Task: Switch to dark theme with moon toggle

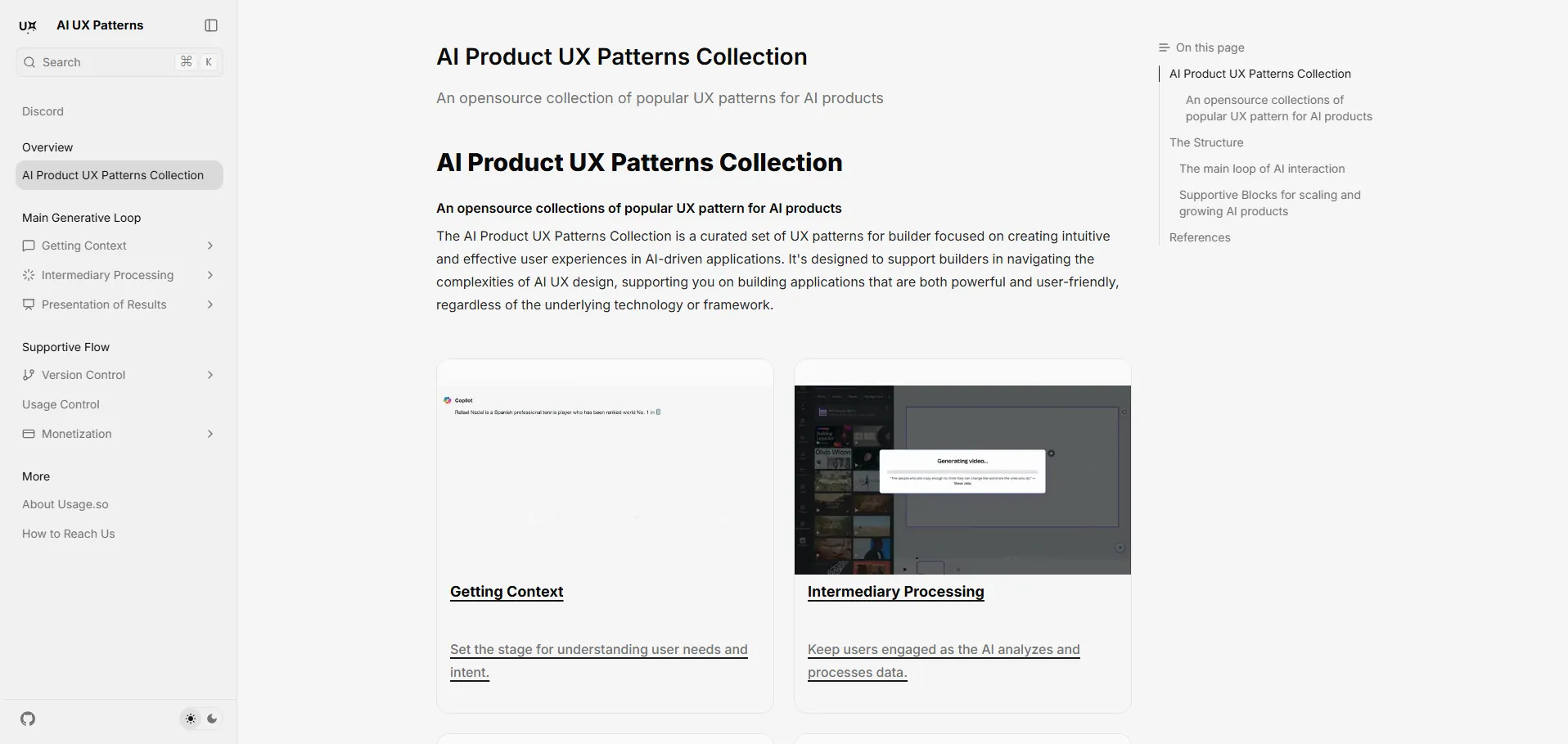Action: click(x=212, y=719)
